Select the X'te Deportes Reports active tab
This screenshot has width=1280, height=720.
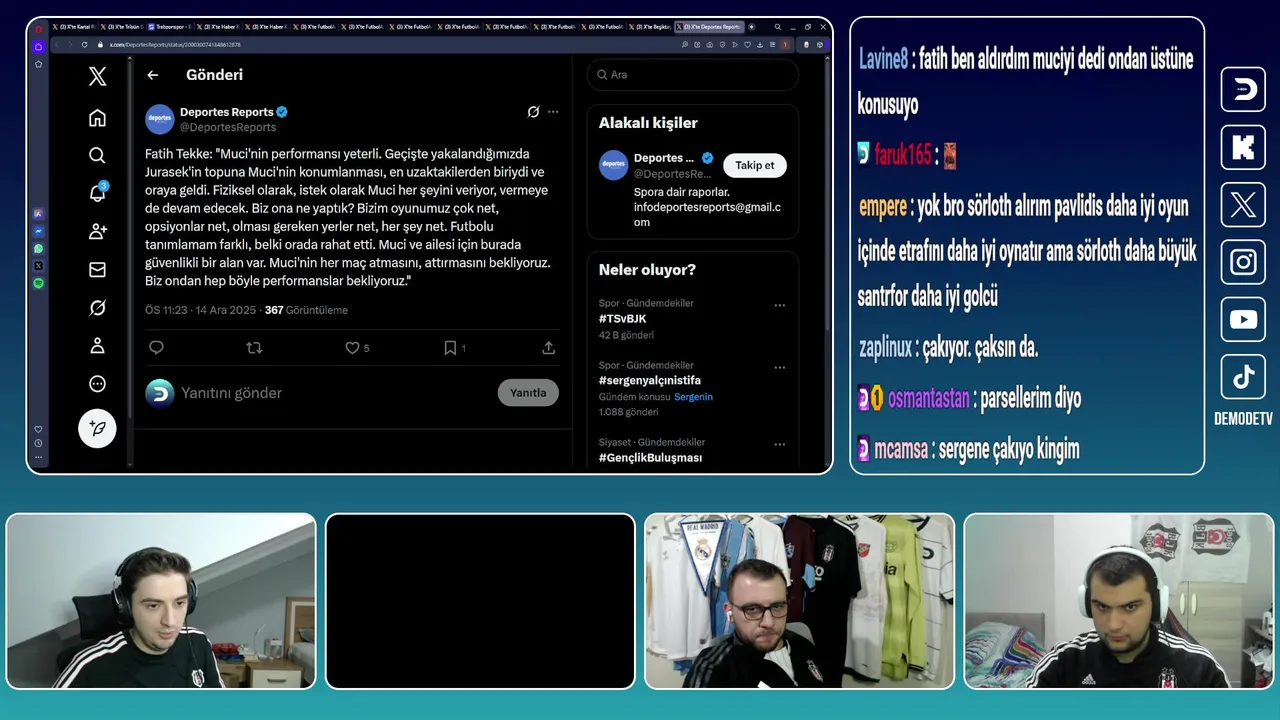click(x=708, y=27)
